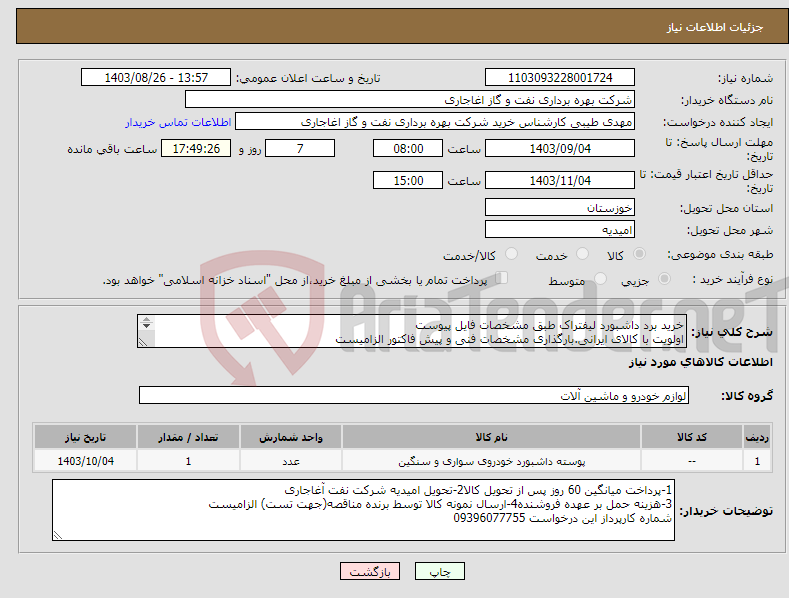Select the جزیی purchase type radio
This screenshot has height=598, width=789.
664,278
